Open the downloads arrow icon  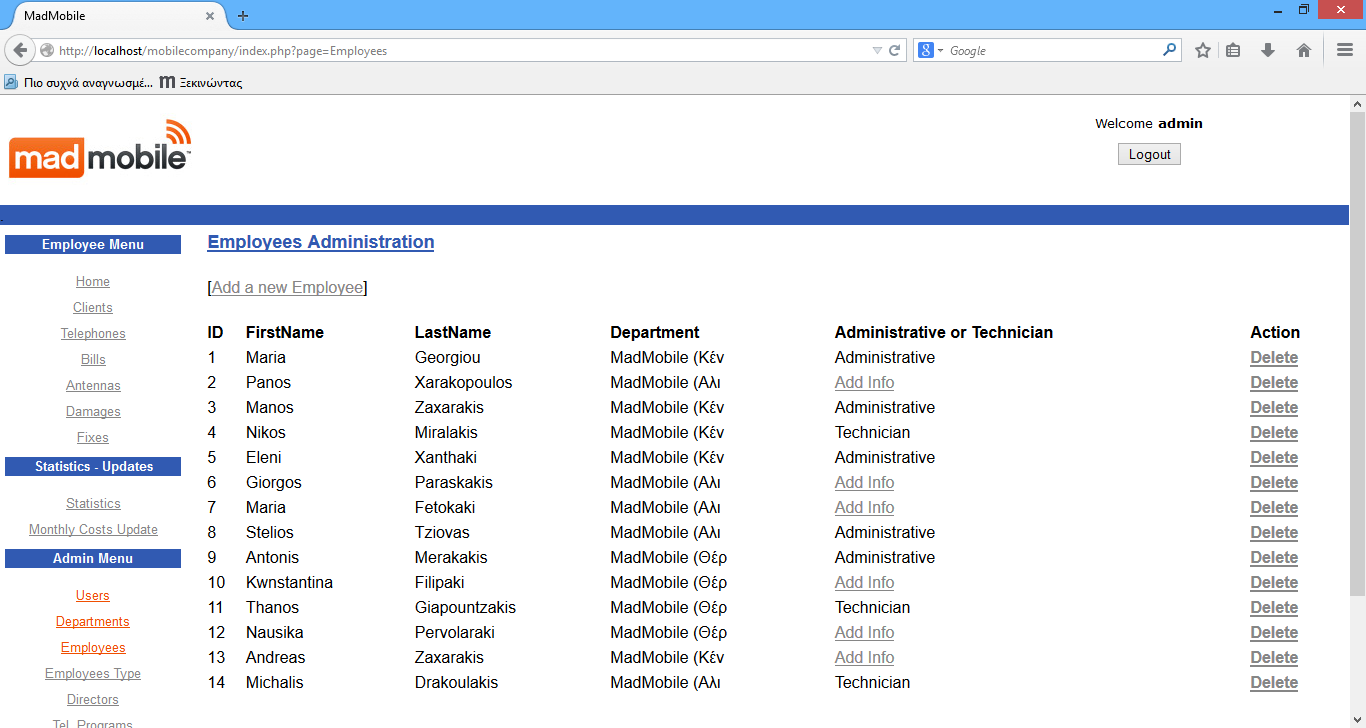click(1268, 50)
